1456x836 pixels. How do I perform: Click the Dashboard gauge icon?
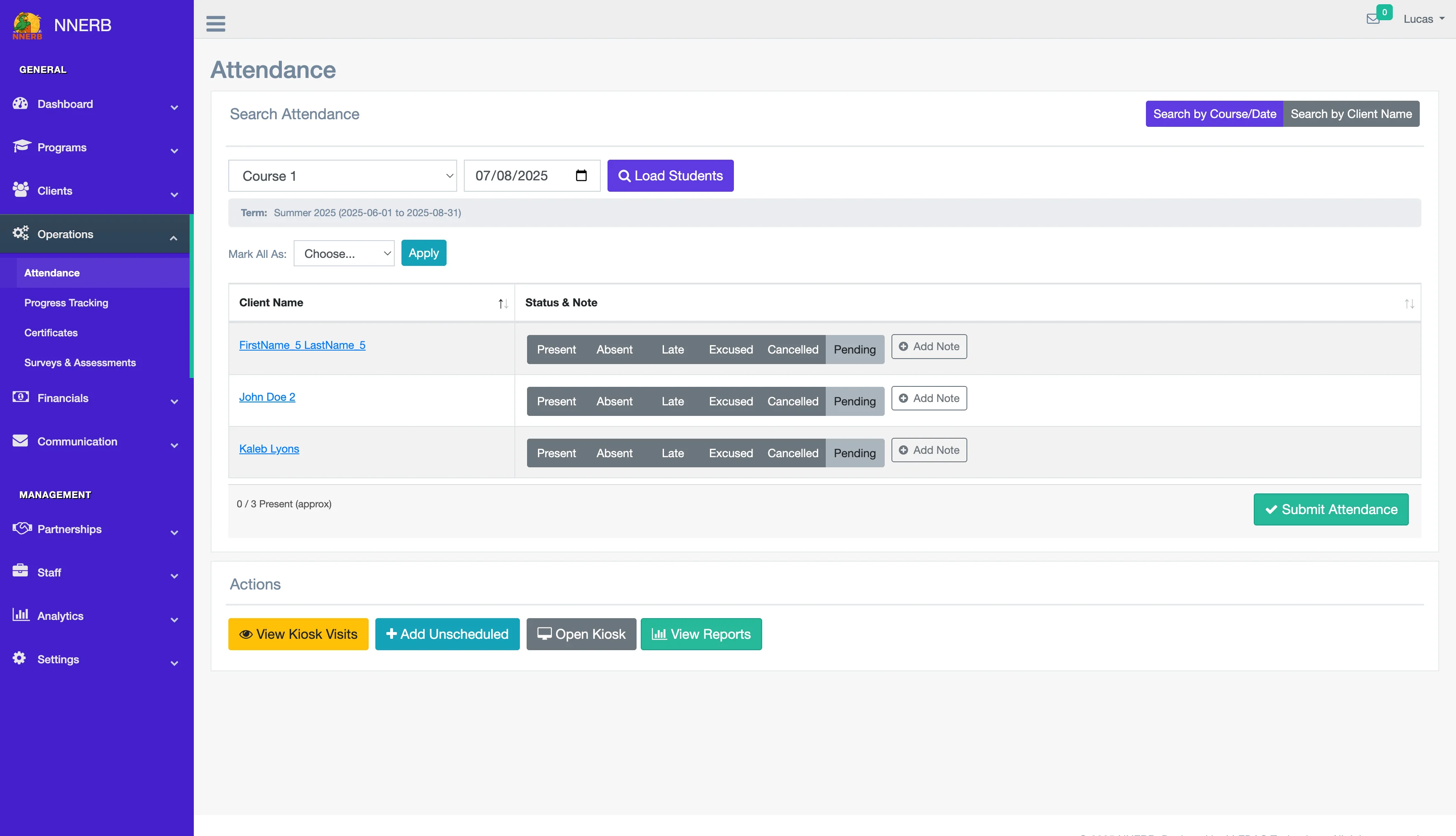point(21,103)
